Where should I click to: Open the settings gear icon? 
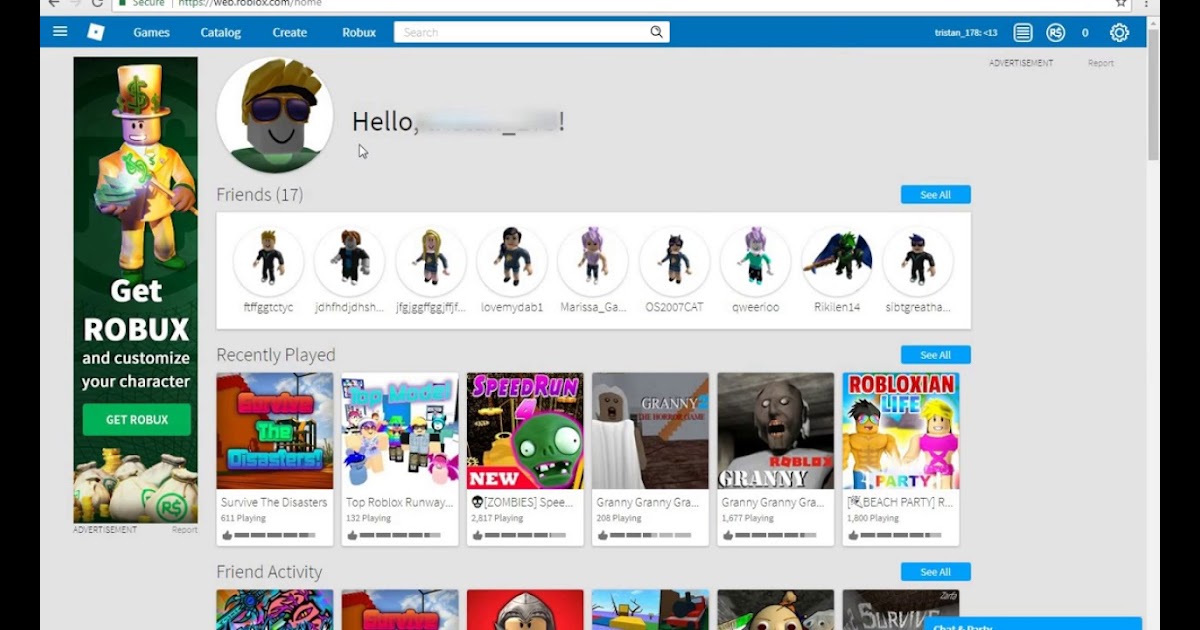click(1119, 32)
